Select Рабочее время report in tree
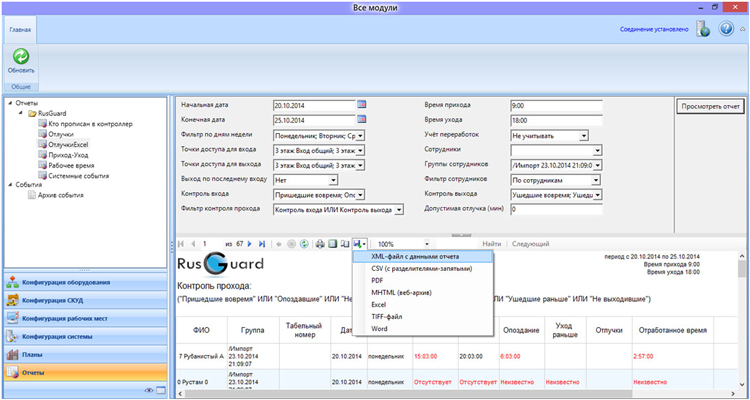The height and width of the screenshot is (400, 750). tap(71, 165)
